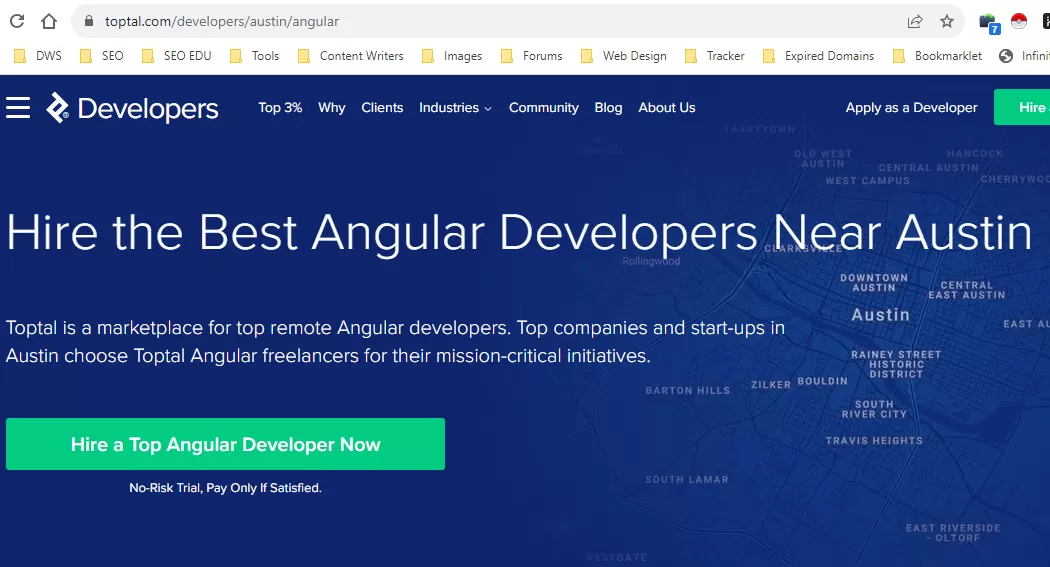1050x567 pixels.
Task: Click the padlock site security icon
Action: pos(89,21)
